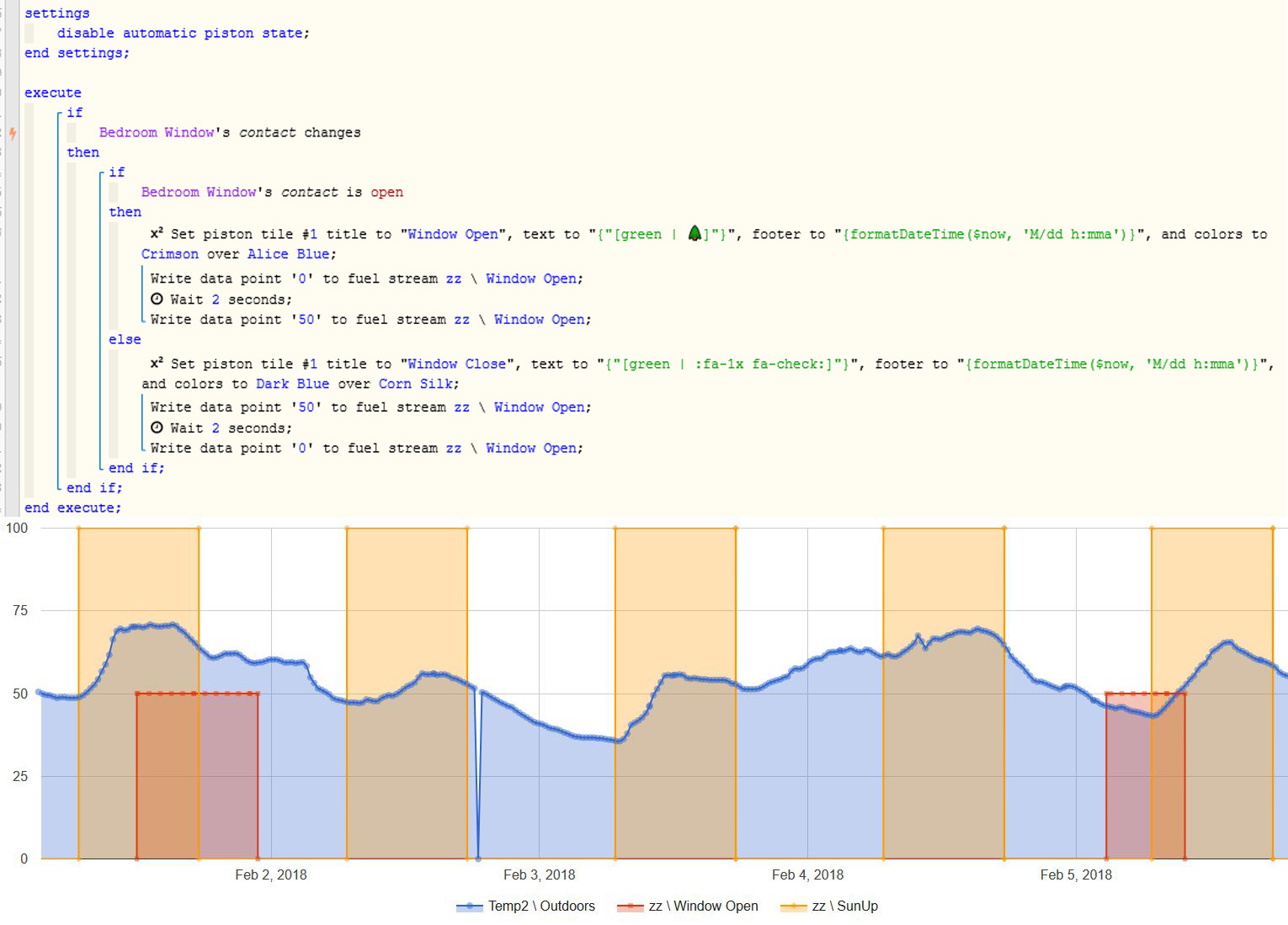Click red zz \ Window Open legend marker
1288x925 pixels.
pyautogui.click(x=630, y=906)
